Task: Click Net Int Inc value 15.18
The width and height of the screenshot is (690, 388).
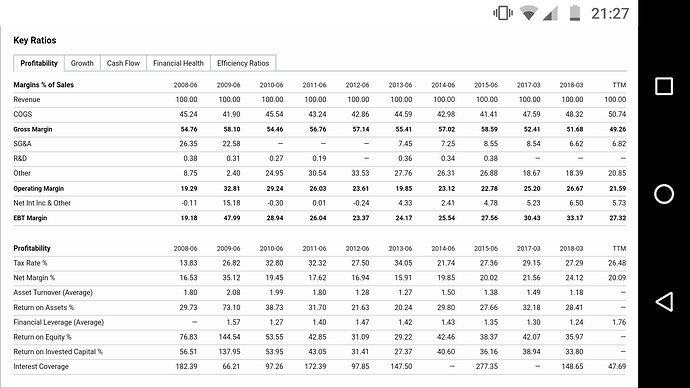Action: coord(231,203)
